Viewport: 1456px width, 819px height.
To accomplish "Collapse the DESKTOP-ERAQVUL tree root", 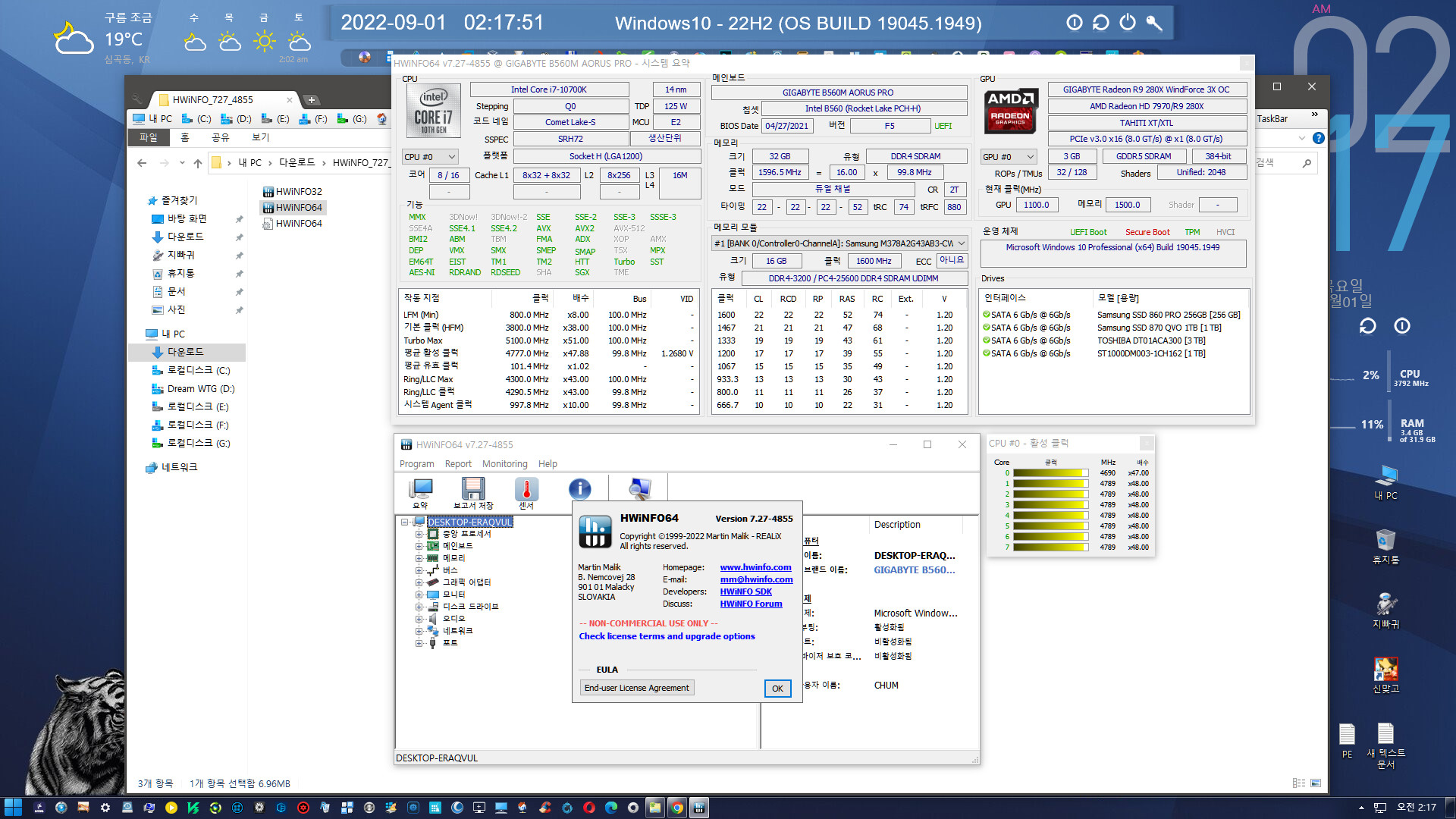I will (405, 522).
